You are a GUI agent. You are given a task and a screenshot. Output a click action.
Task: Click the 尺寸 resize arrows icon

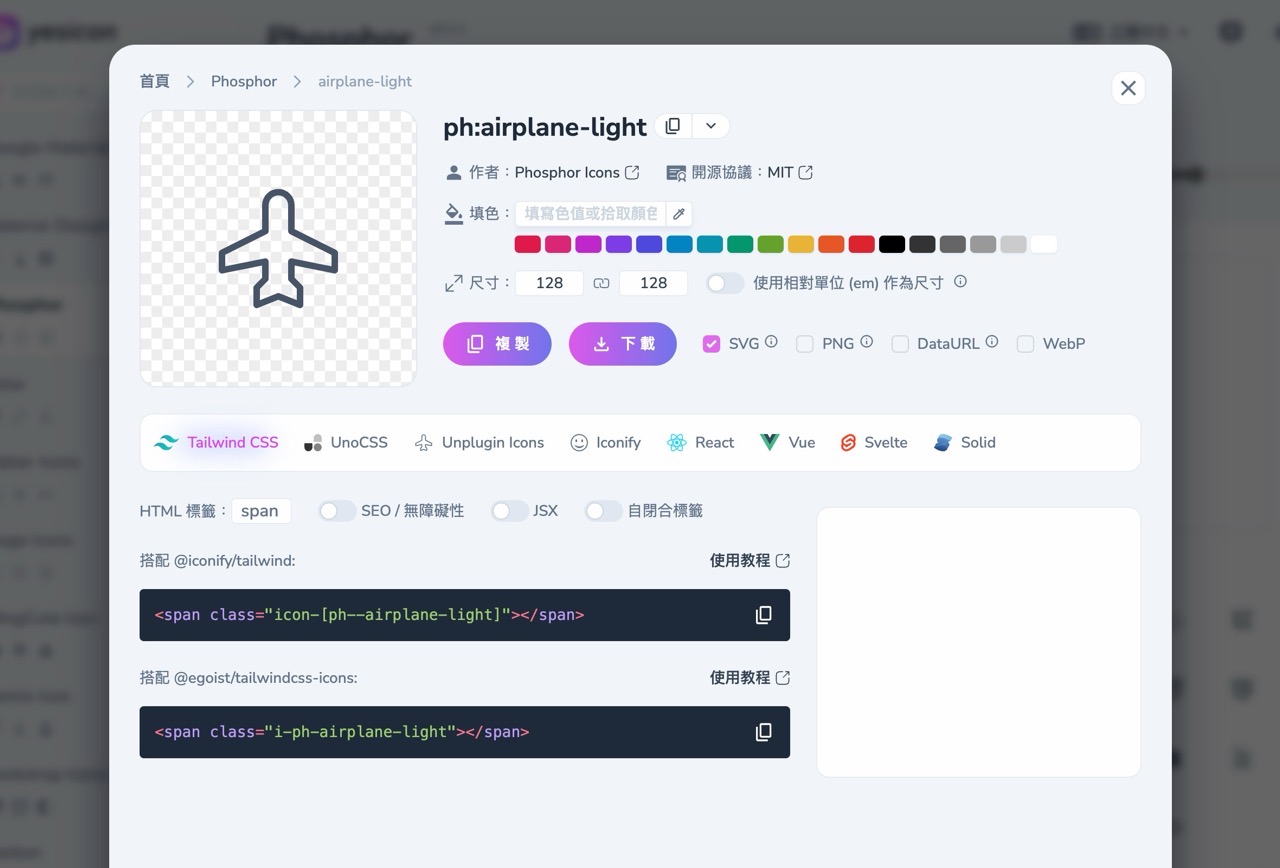coord(454,283)
